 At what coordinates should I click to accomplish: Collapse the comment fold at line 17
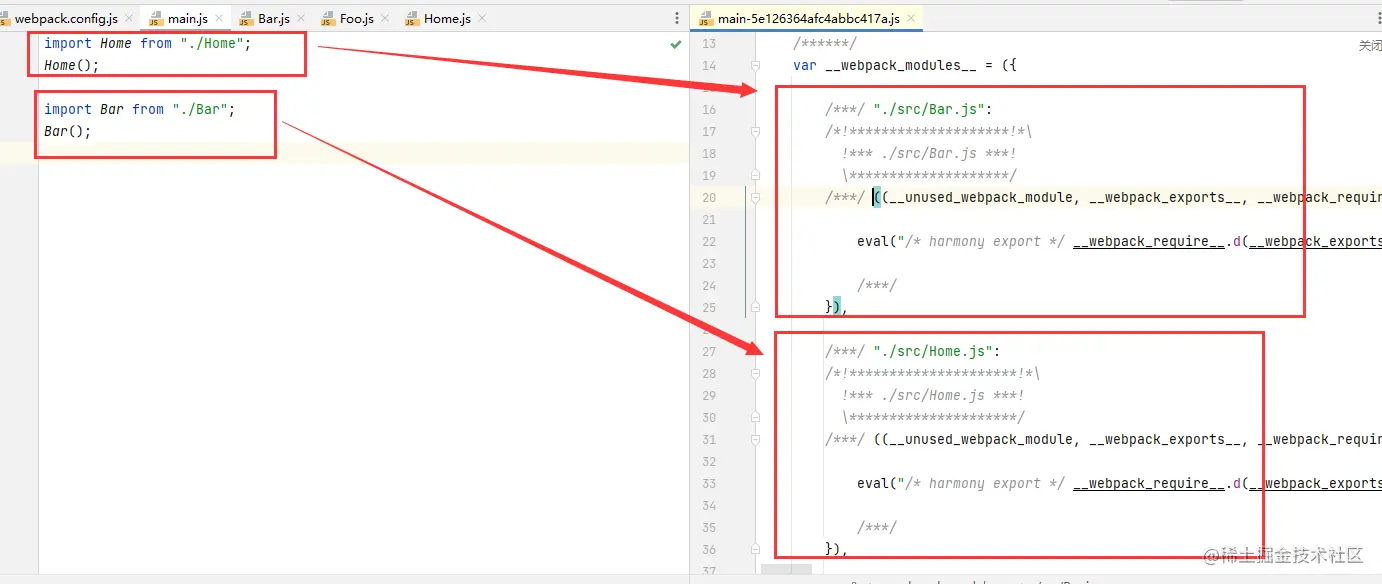[x=756, y=132]
